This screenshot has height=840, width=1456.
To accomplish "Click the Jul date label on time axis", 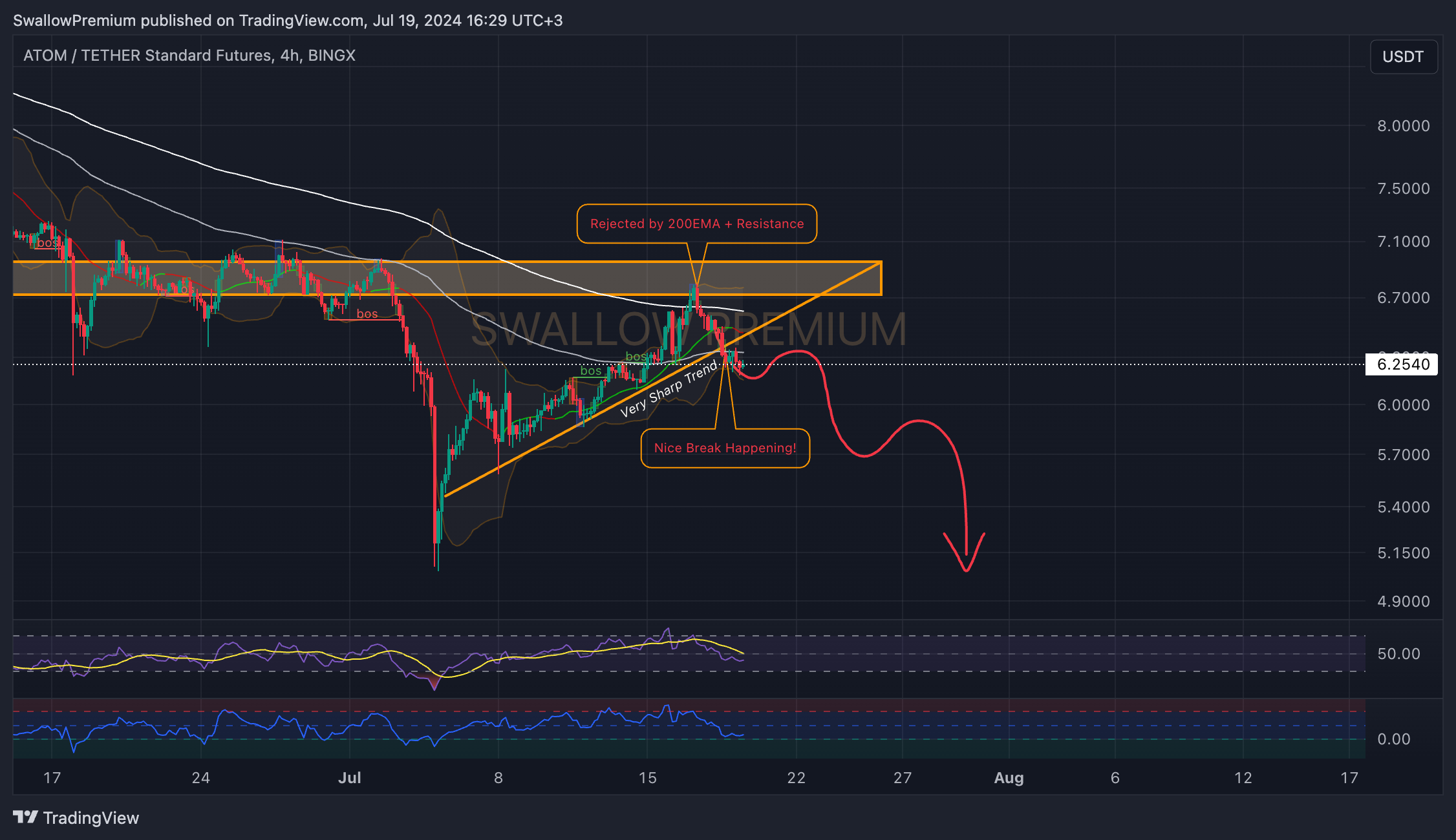I will [350, 778].
